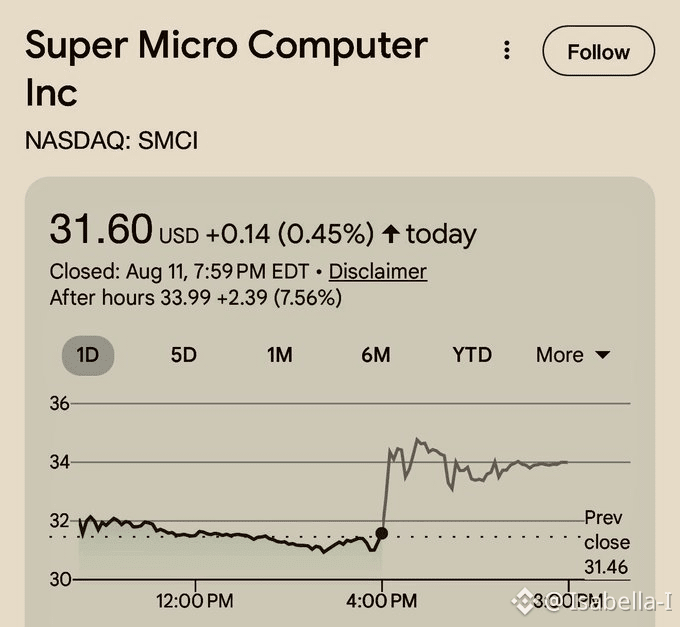Click the After hours 33.99 quote text
The width and height of the screenshot is (680, 627).
click(x=196, y=298)
